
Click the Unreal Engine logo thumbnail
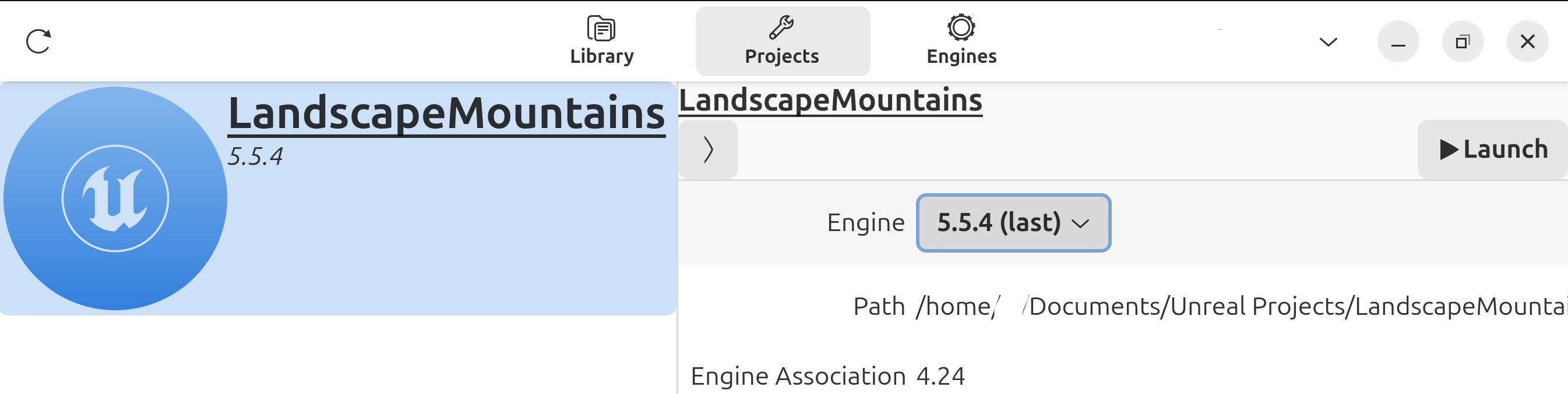(115, 198)
